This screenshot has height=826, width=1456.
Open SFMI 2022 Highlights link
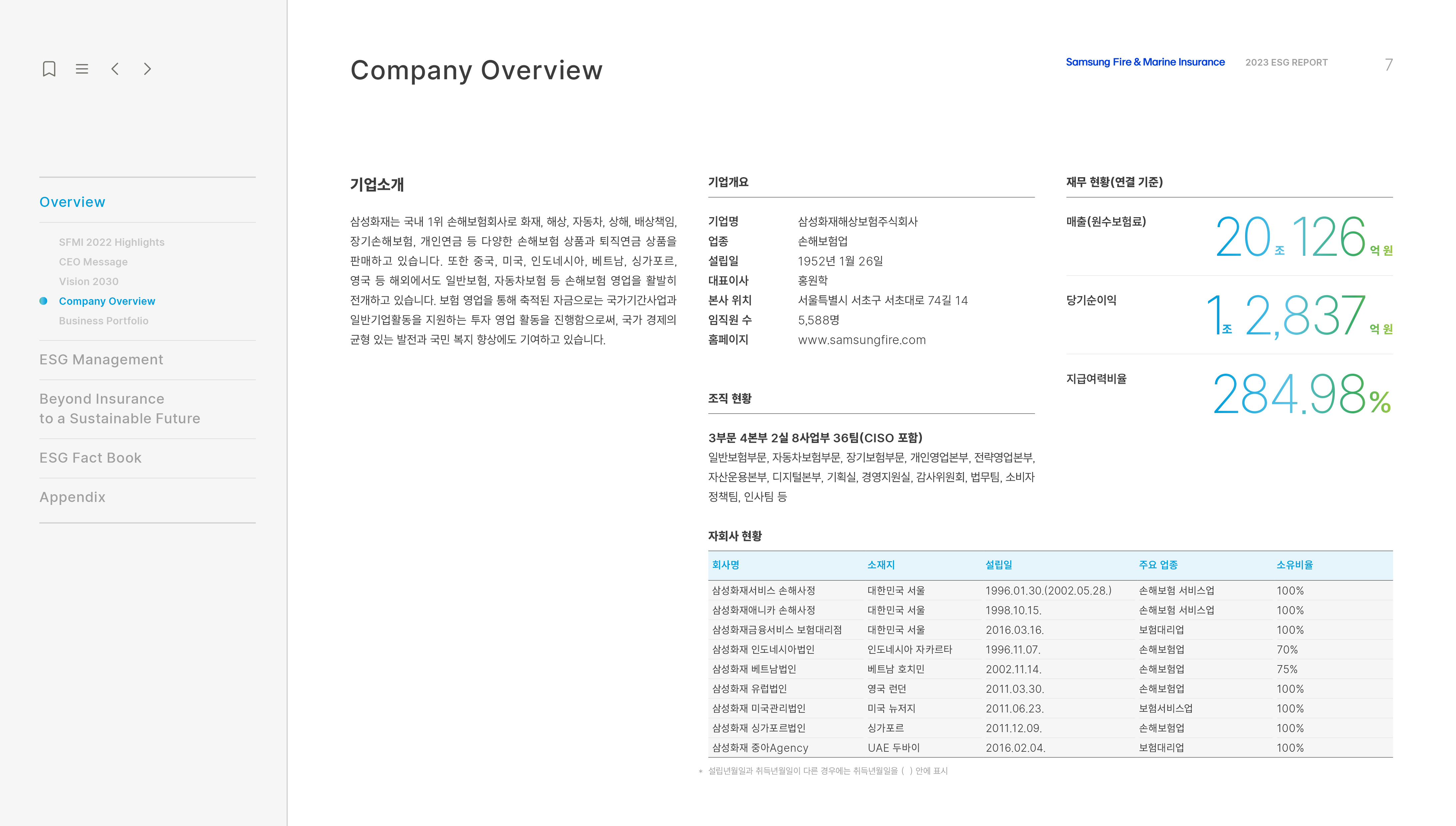pyautogui.click(x=111, y=242)
